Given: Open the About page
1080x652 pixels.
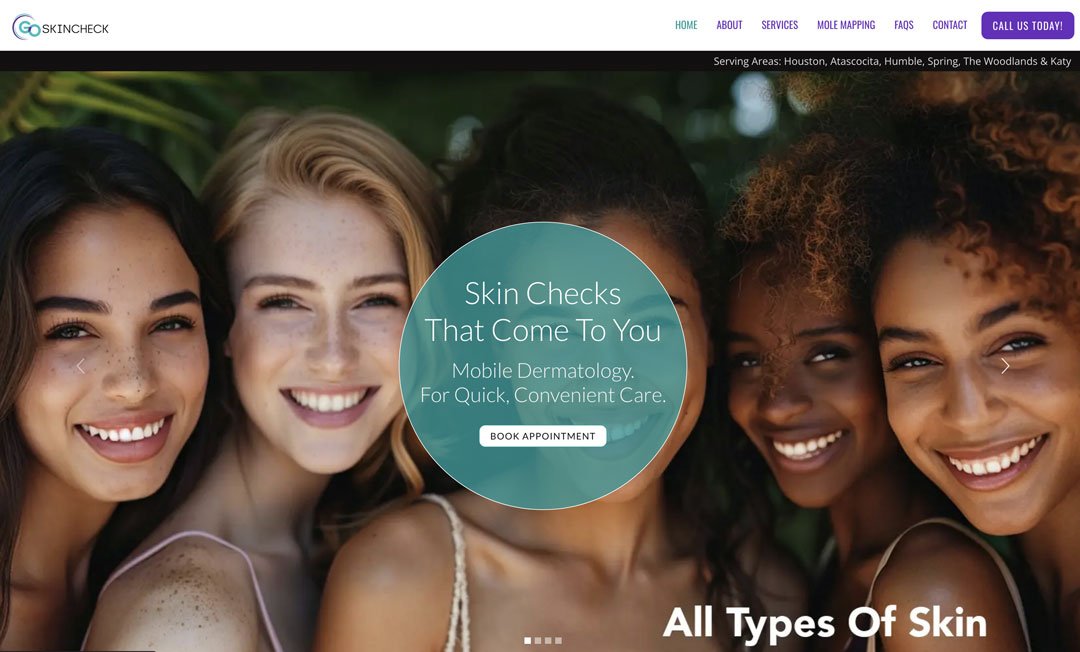Looking at the screenshot, I should click(729, 25).
